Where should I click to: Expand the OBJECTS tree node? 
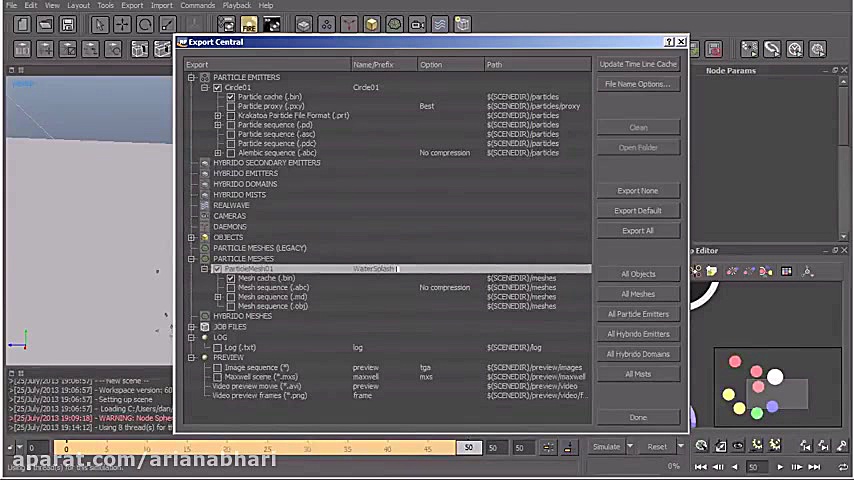pyautogui.click(x=192, y=238)
